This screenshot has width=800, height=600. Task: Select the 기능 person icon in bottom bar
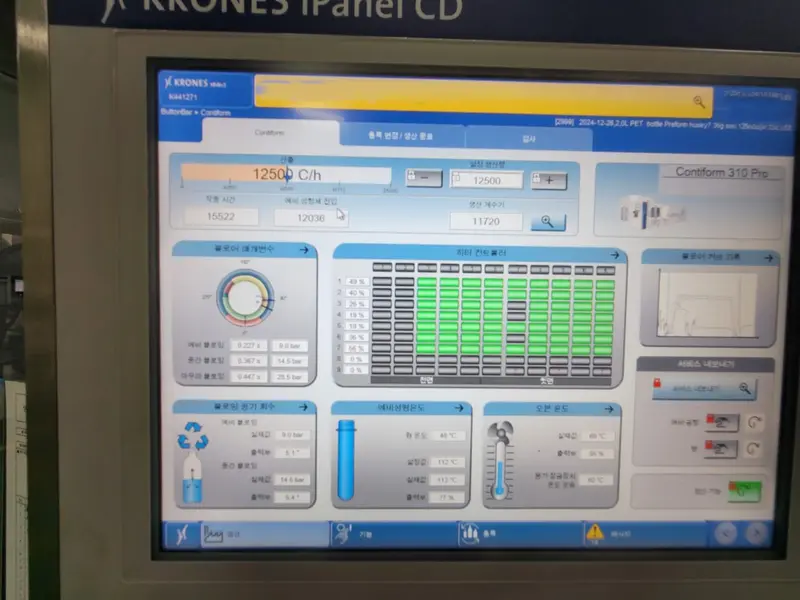point(342,533)
